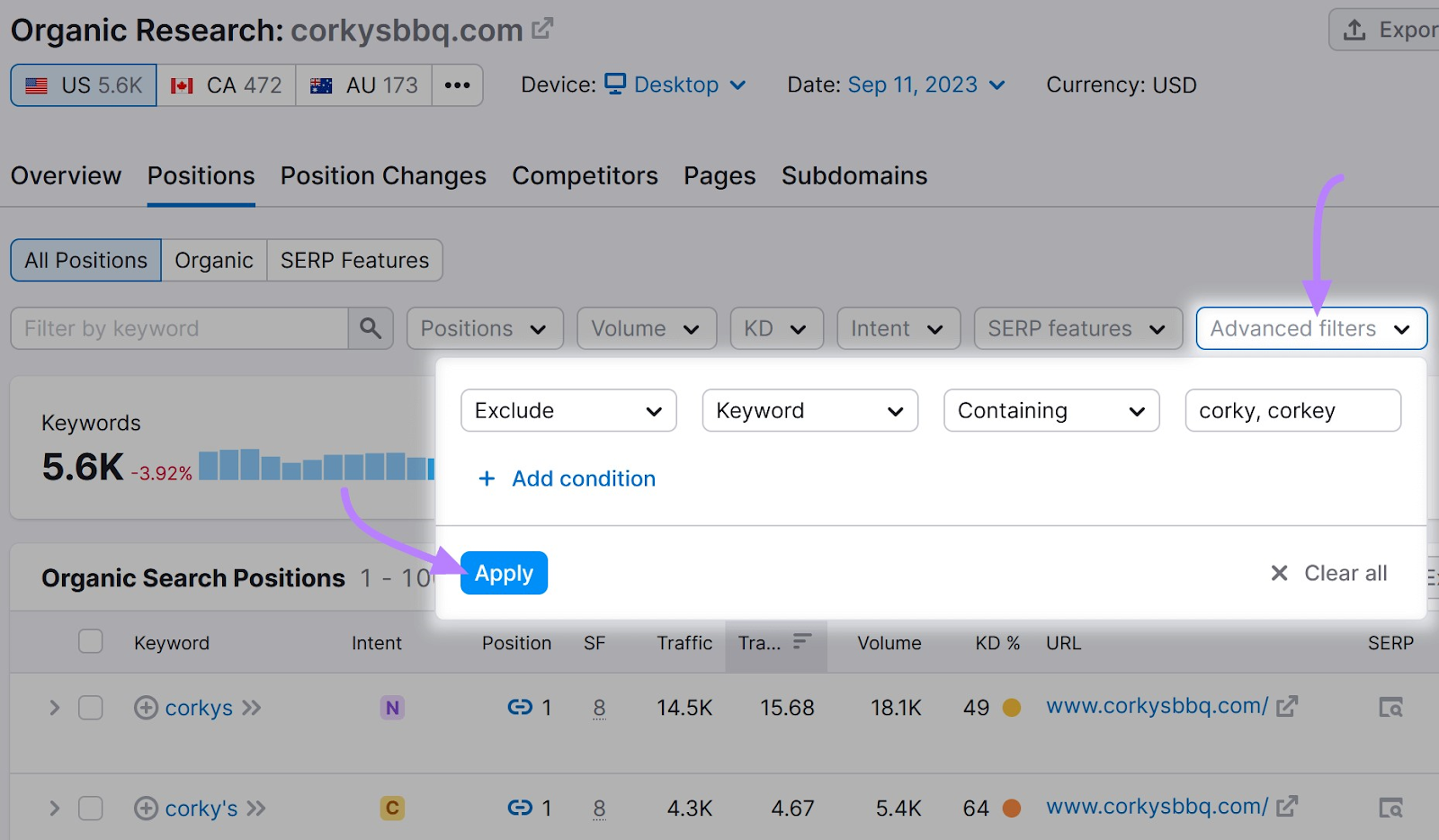Select the AU 173 database tab
Image resolution: width=1439 pixels, height=840 pixels.
coord(364,85)
